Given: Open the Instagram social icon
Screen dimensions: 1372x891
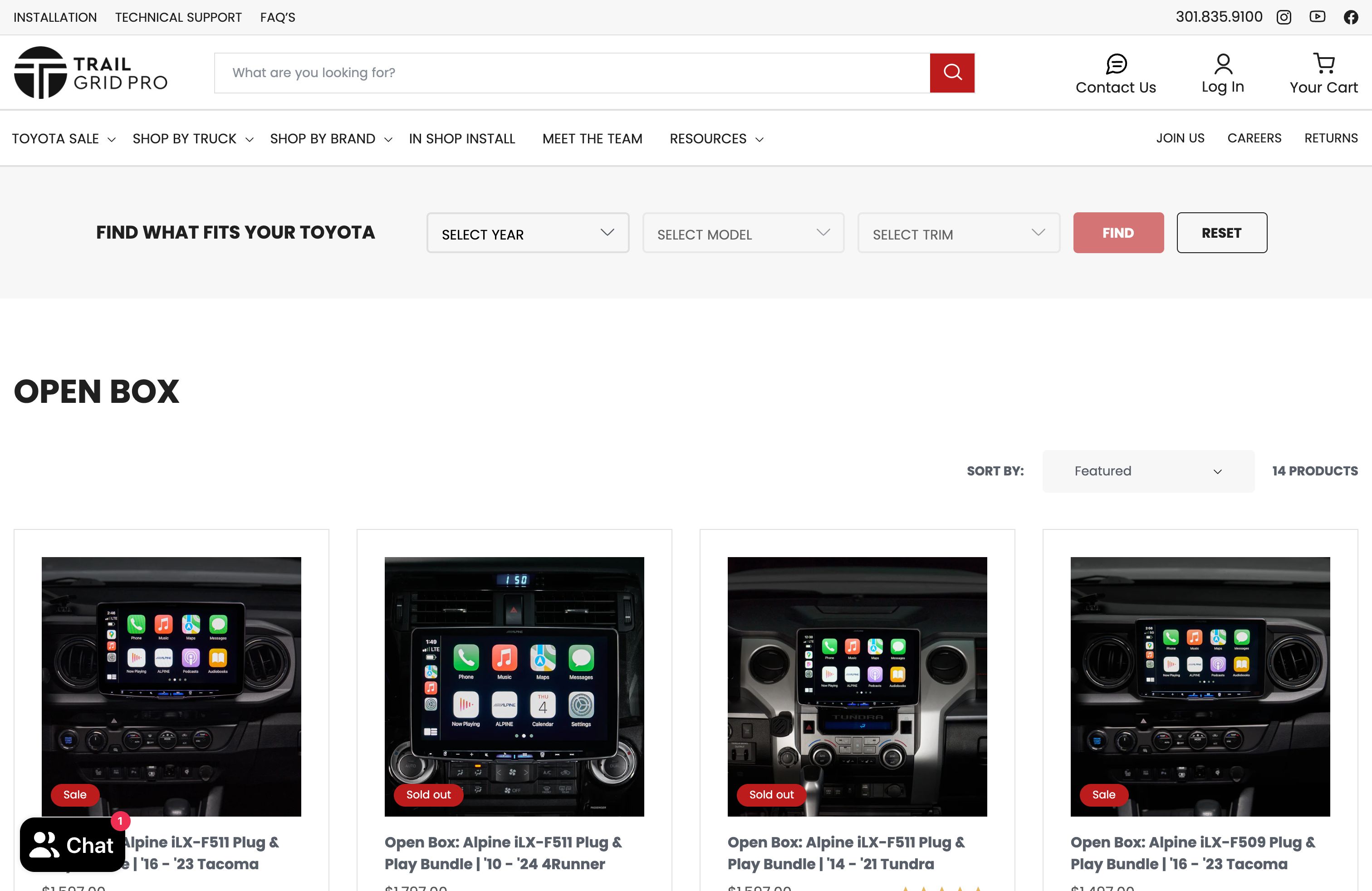Looking at the screenshot, I should click(1284, 17).
